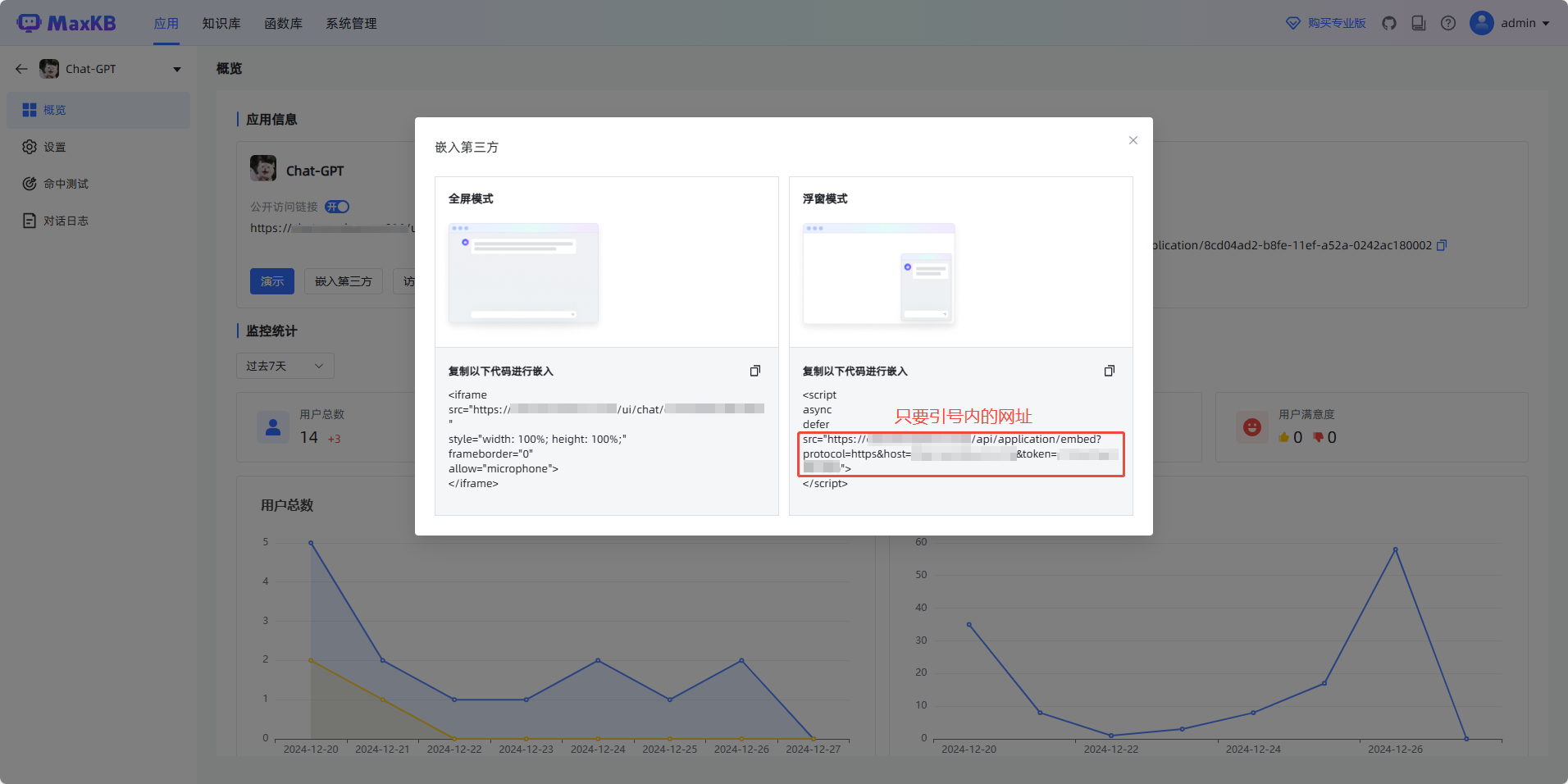Click the 用户满意度 smiley icon
Screen dimensions: 1568x784
tap(1252, 427)
